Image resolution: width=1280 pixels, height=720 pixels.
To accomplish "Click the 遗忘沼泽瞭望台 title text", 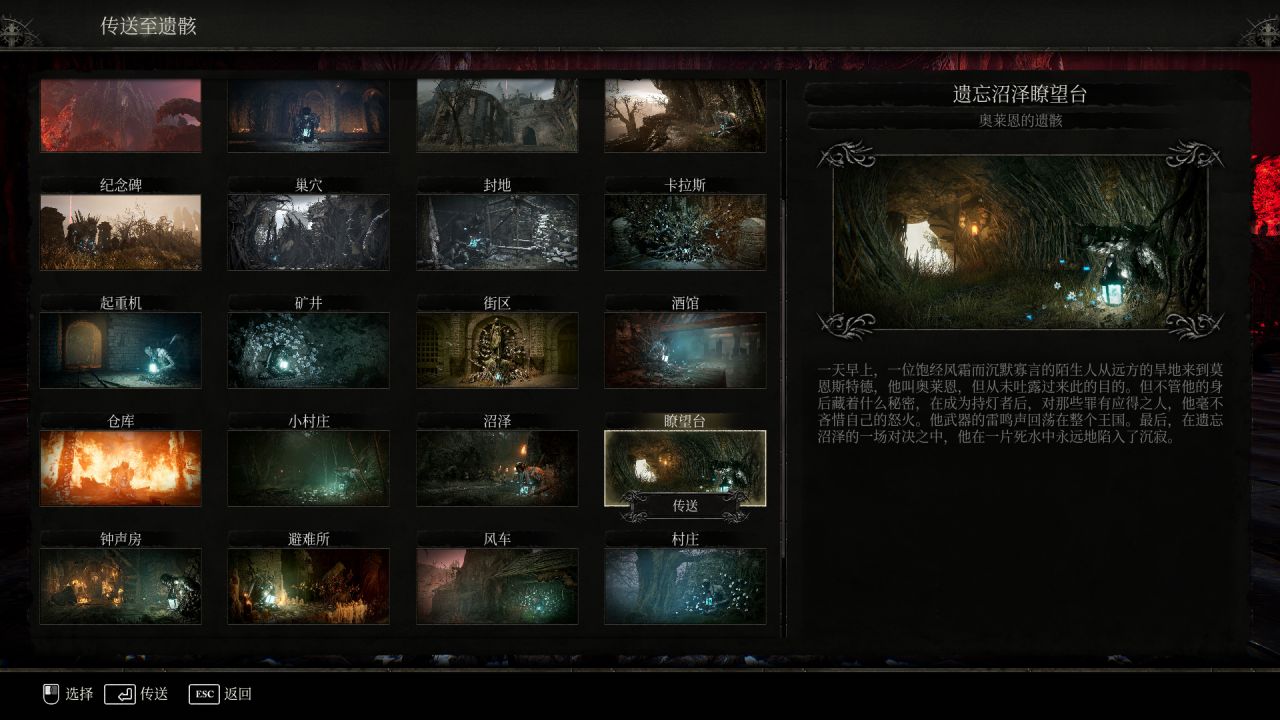I will (1020, 95).
